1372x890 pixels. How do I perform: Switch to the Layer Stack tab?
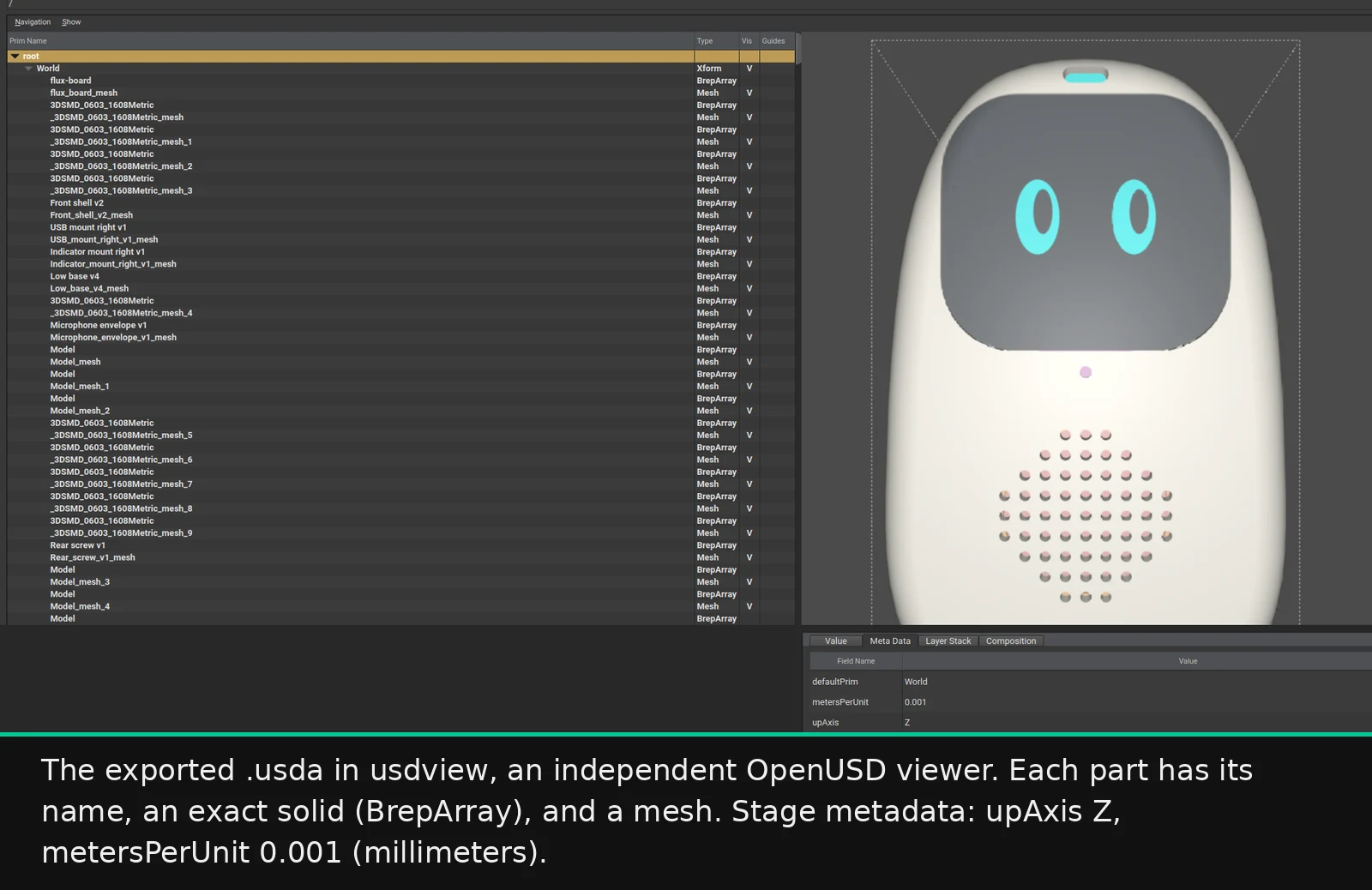point(948,641)
